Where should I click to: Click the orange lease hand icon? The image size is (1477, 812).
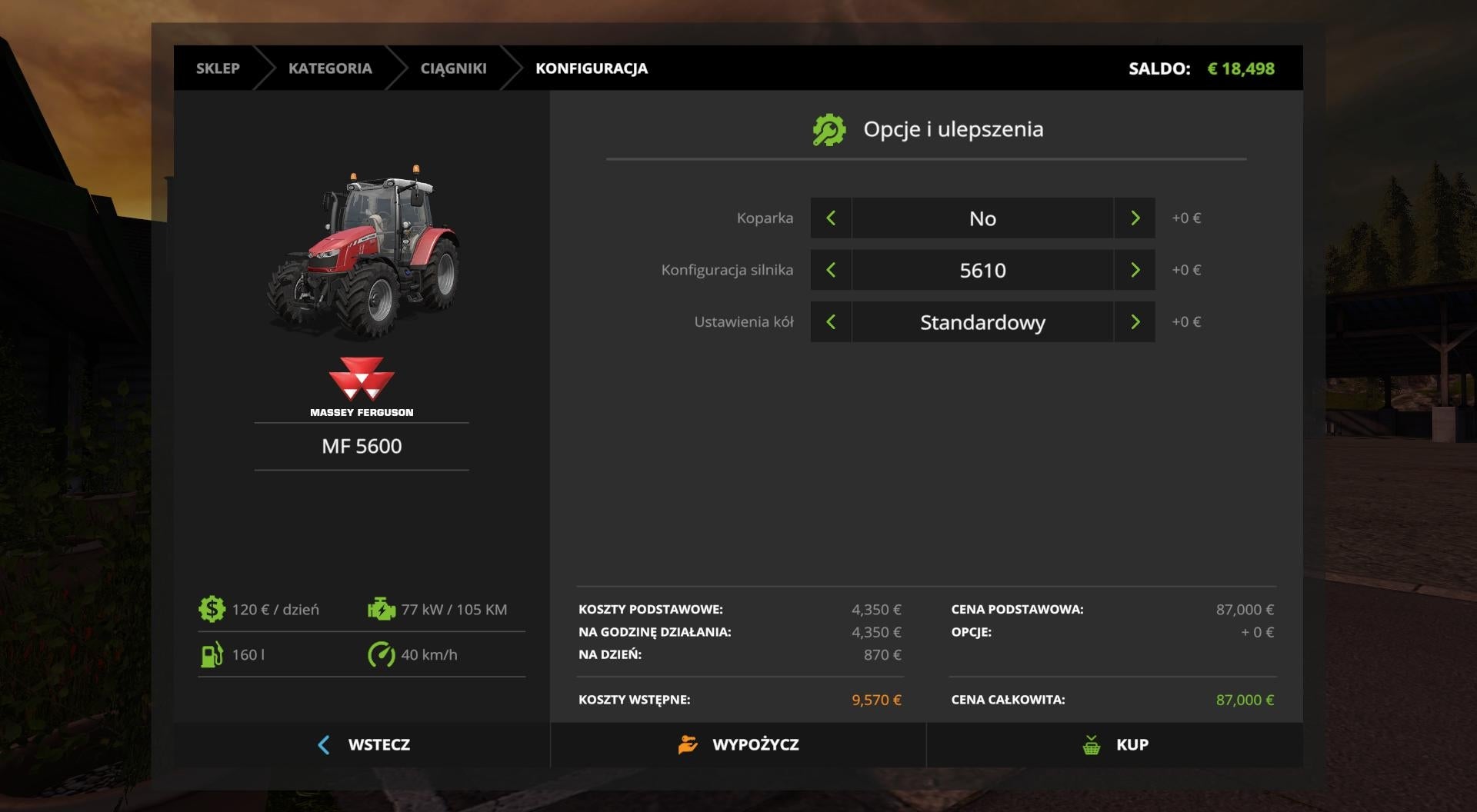click(x=688, y=744)
